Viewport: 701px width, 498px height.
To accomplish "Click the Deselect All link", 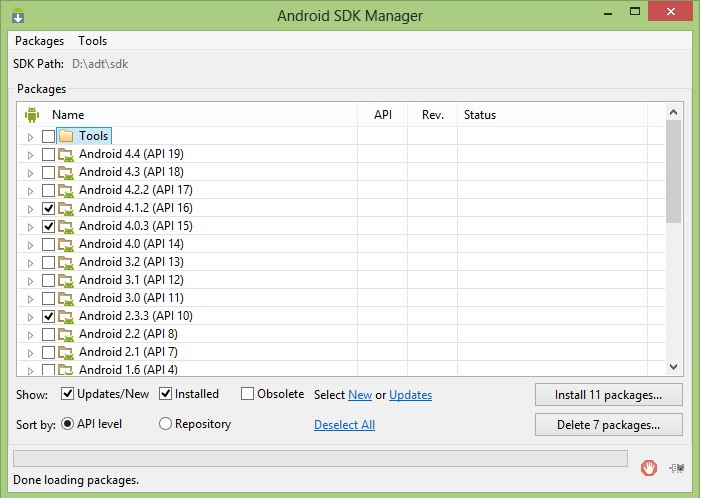I will 344,425.
